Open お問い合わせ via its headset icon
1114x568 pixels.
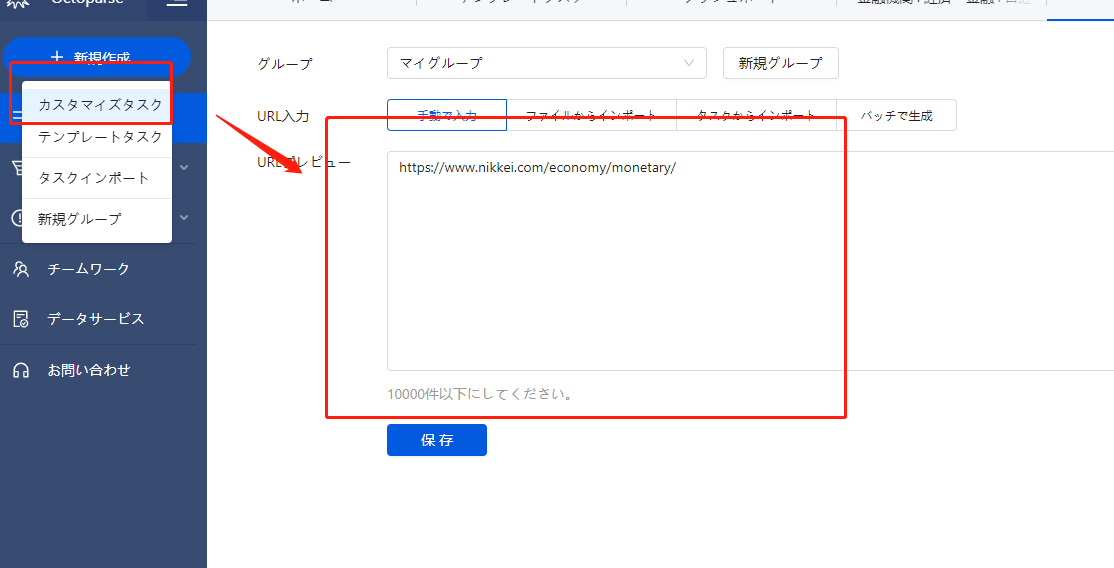click(x=21, y=370)
